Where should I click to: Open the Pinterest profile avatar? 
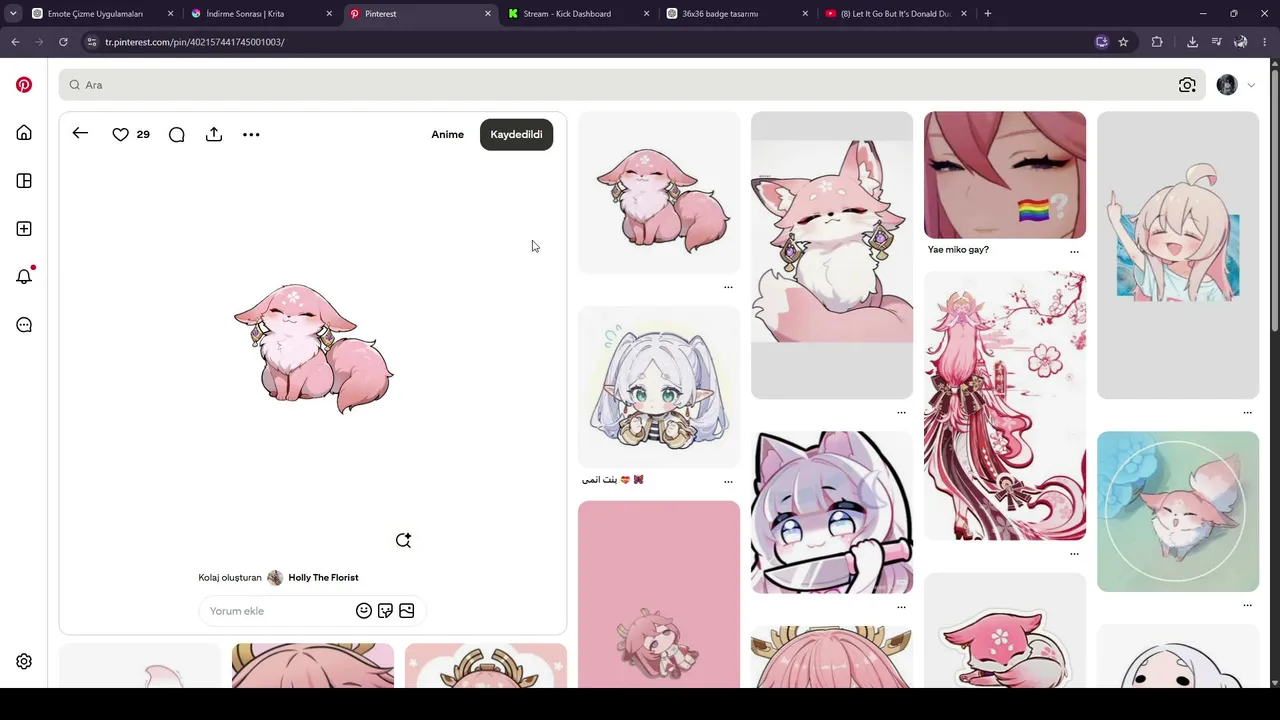pyautogui.click(x=1227, y=85)
